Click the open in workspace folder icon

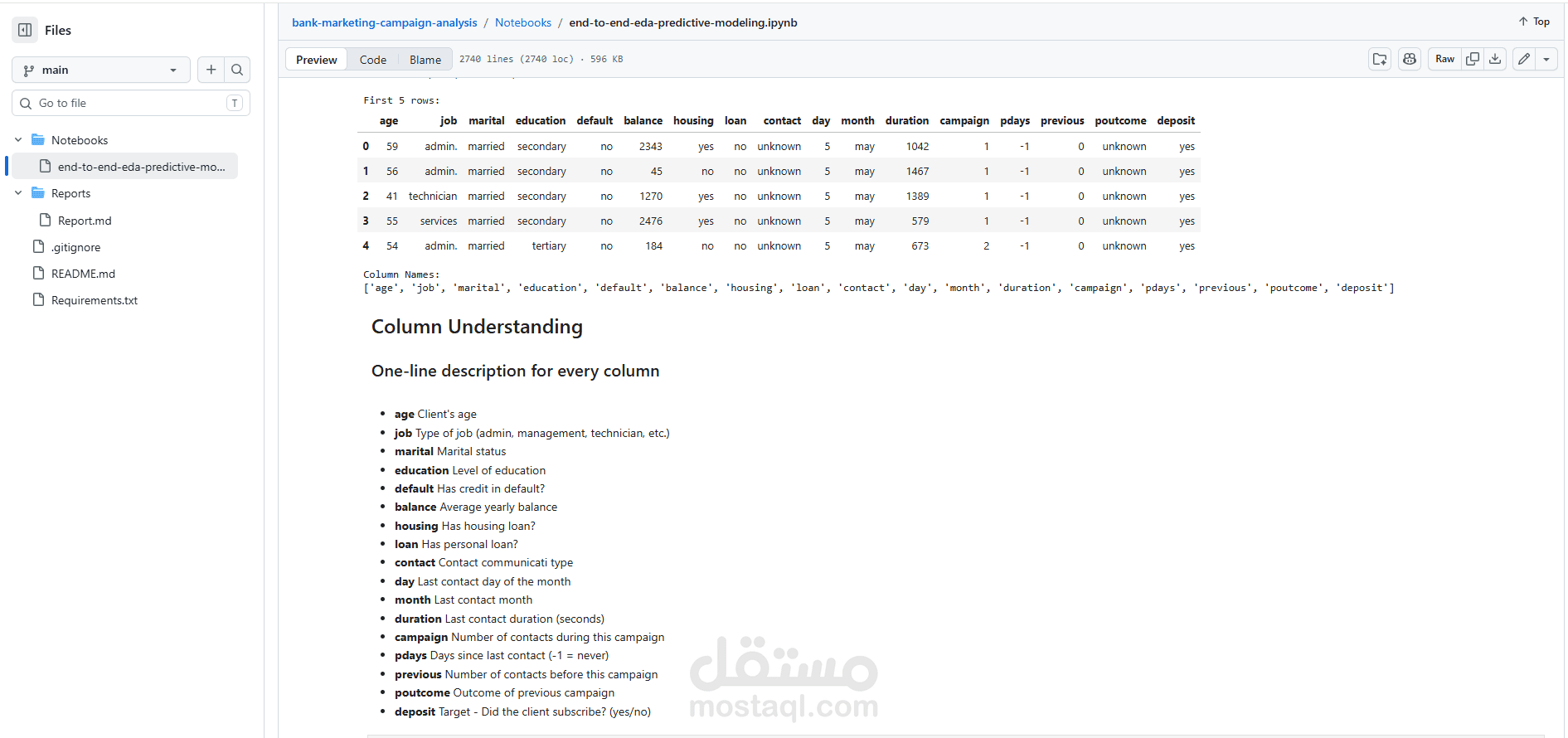1380,59
